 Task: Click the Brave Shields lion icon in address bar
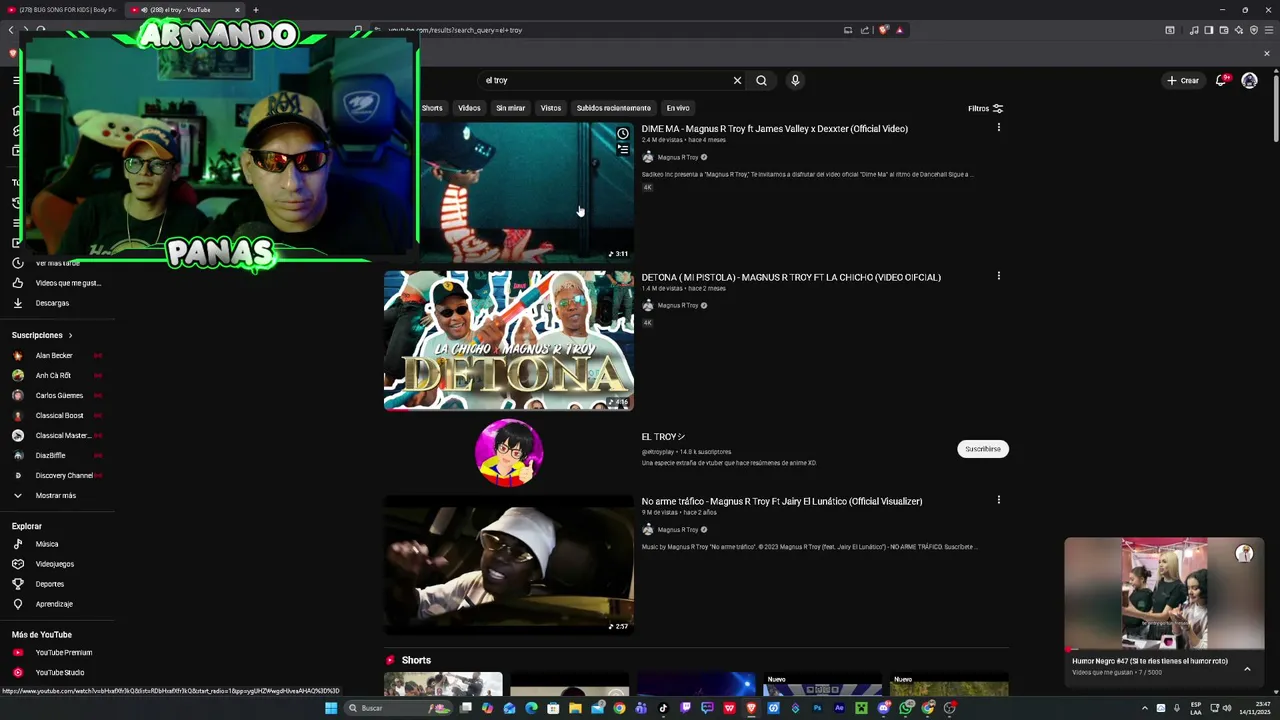(x=884, y=30)
